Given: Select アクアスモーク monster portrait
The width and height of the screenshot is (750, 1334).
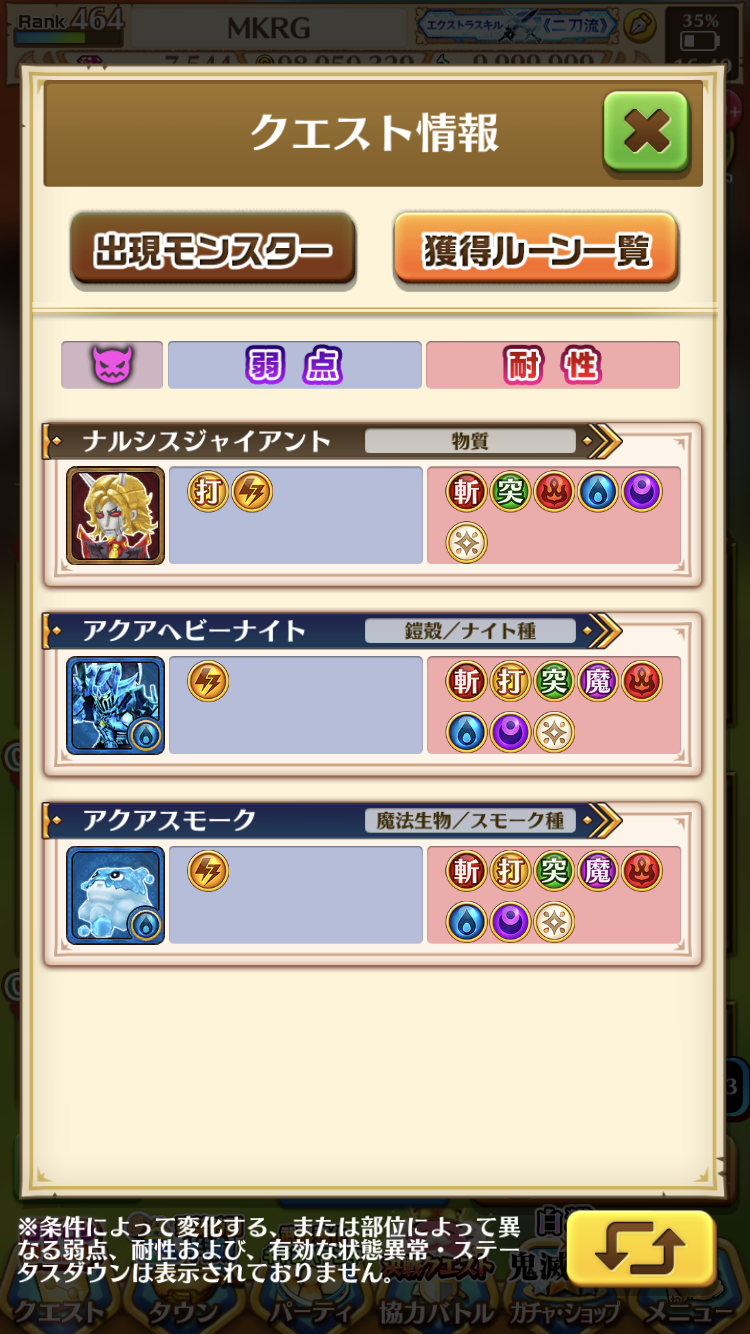Looking at the screenshot, I should [115, 895].
